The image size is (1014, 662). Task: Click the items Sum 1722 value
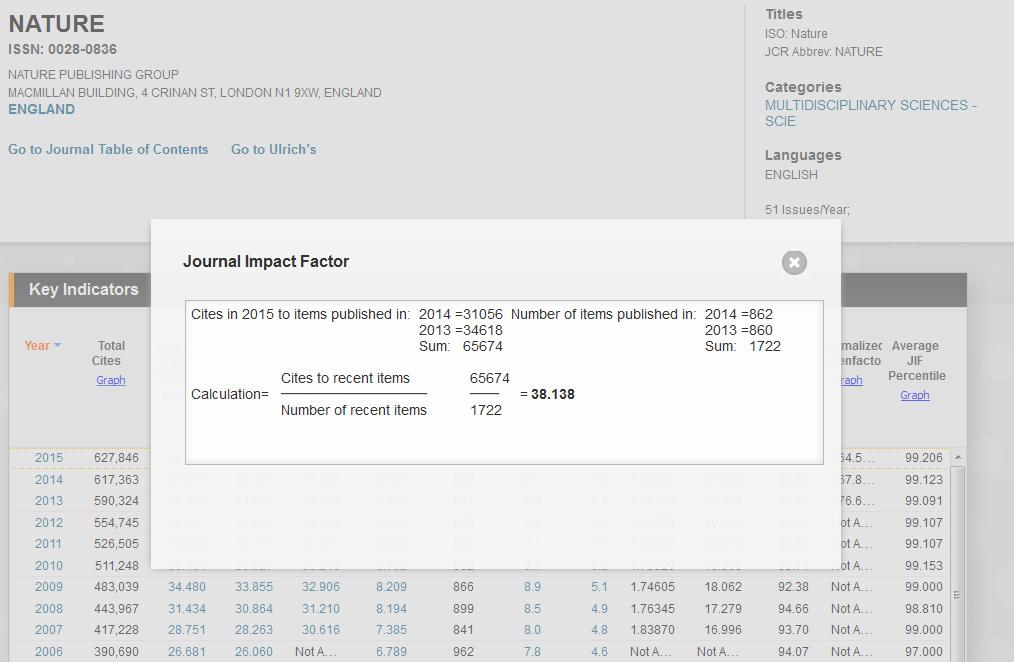[765, 347]
